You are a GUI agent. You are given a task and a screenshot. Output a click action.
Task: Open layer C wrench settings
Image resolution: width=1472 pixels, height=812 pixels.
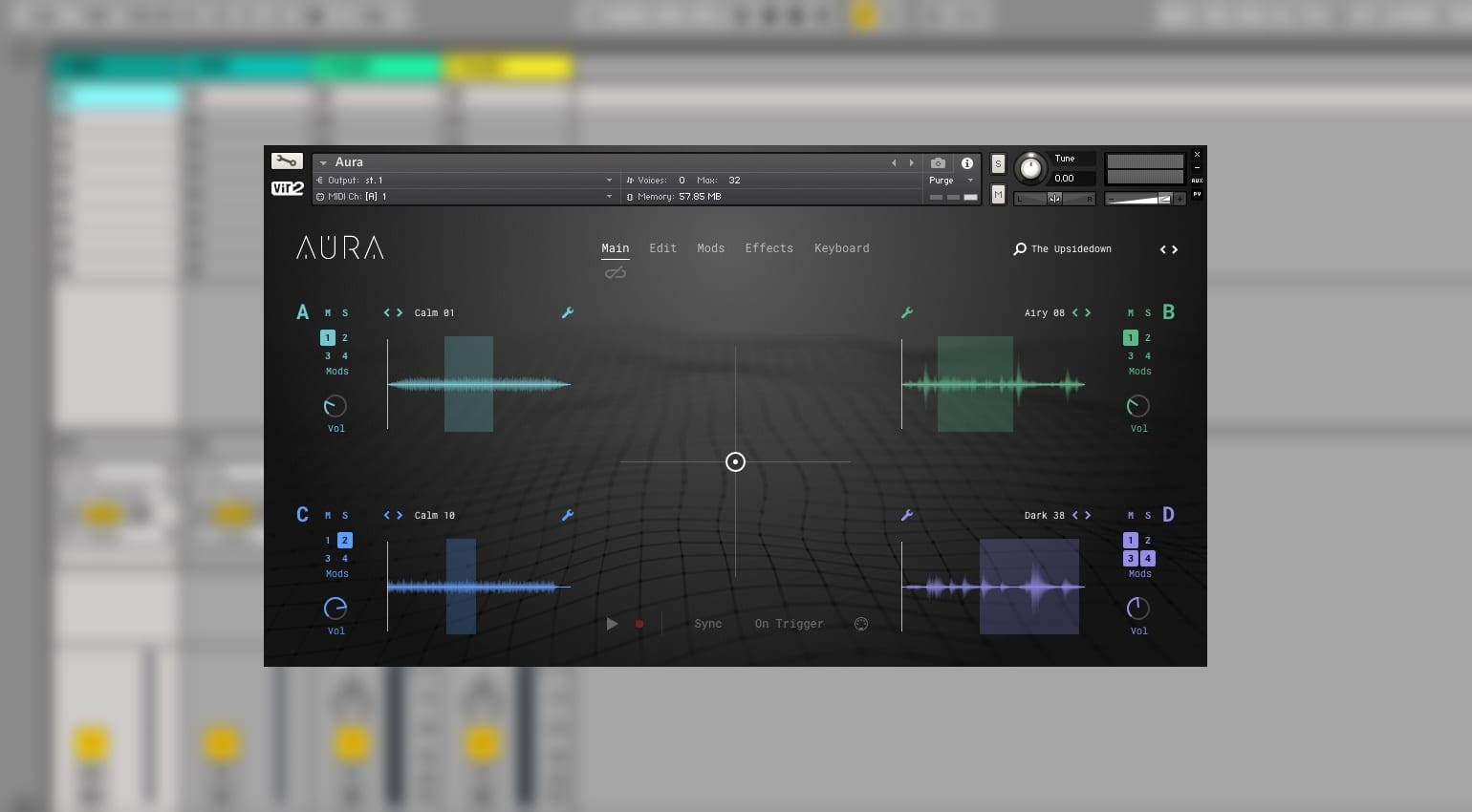(x=568, y=515)
